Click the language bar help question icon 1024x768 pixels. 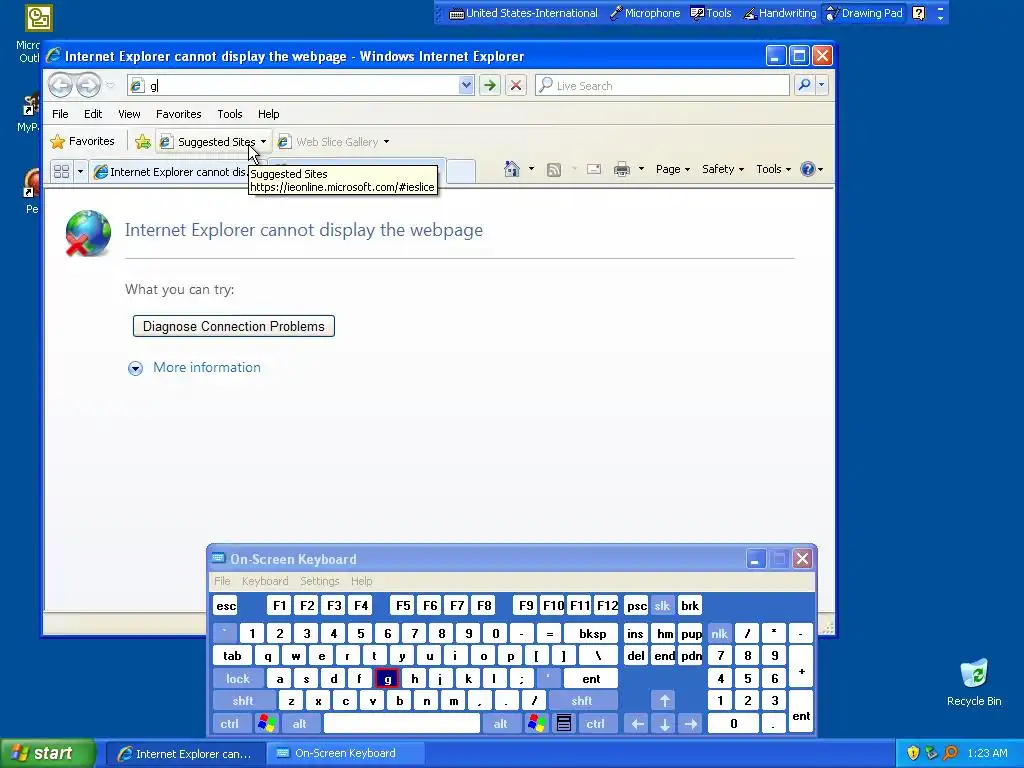pyautogui.click(x=918, y=13)
